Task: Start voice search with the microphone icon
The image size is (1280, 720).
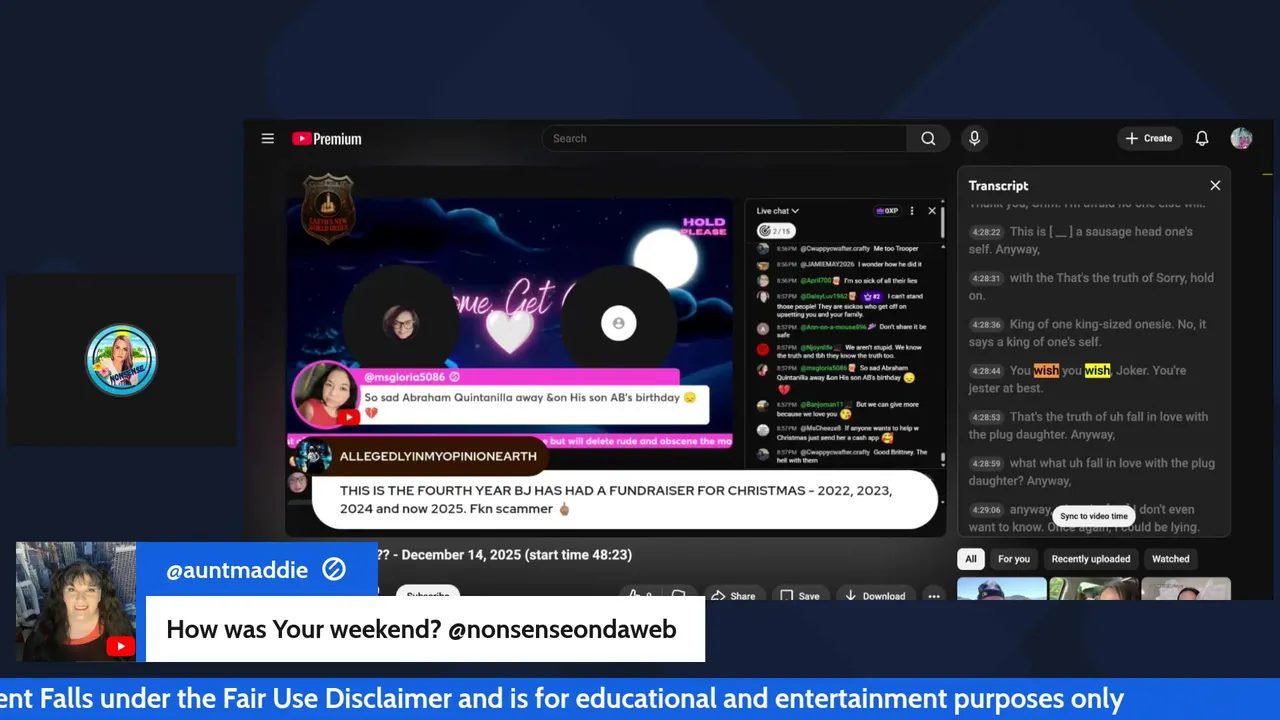Action: tap(974, 139)
